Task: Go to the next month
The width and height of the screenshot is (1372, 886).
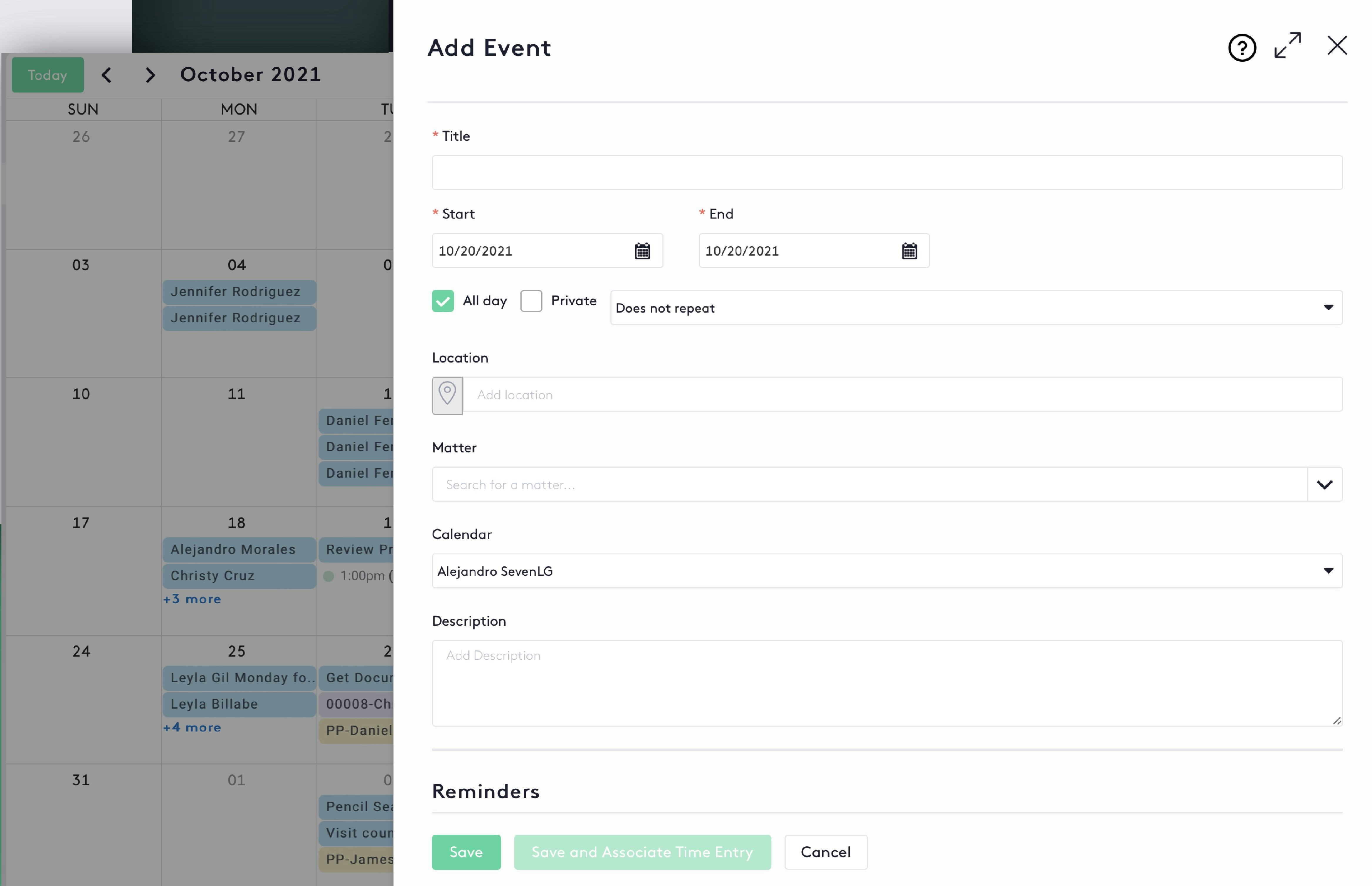Action: point(150,74)
